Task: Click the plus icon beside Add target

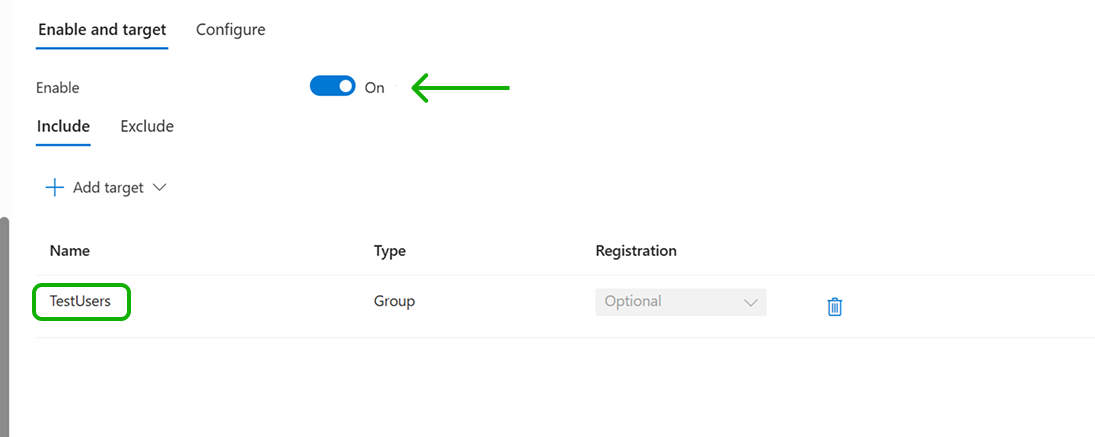Action: [x=55, y=187]
